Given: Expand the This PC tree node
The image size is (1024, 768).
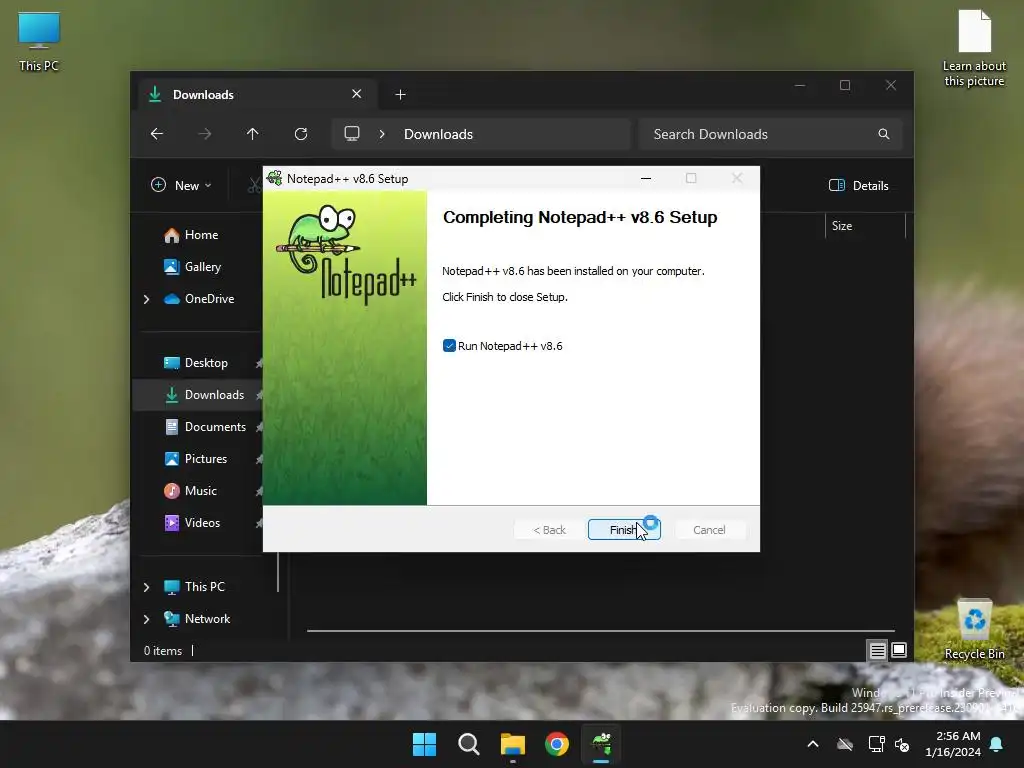Looking at the screenshot, I should coord(146,587).
